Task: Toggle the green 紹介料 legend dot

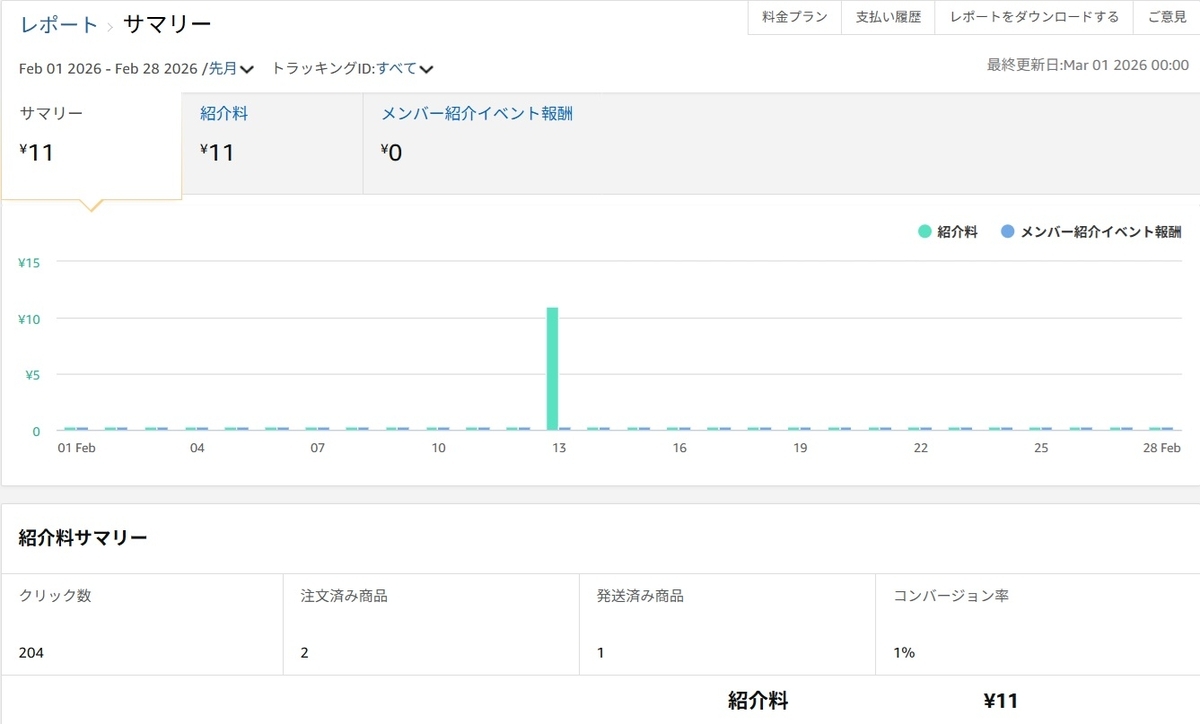Action: point(925,232)
